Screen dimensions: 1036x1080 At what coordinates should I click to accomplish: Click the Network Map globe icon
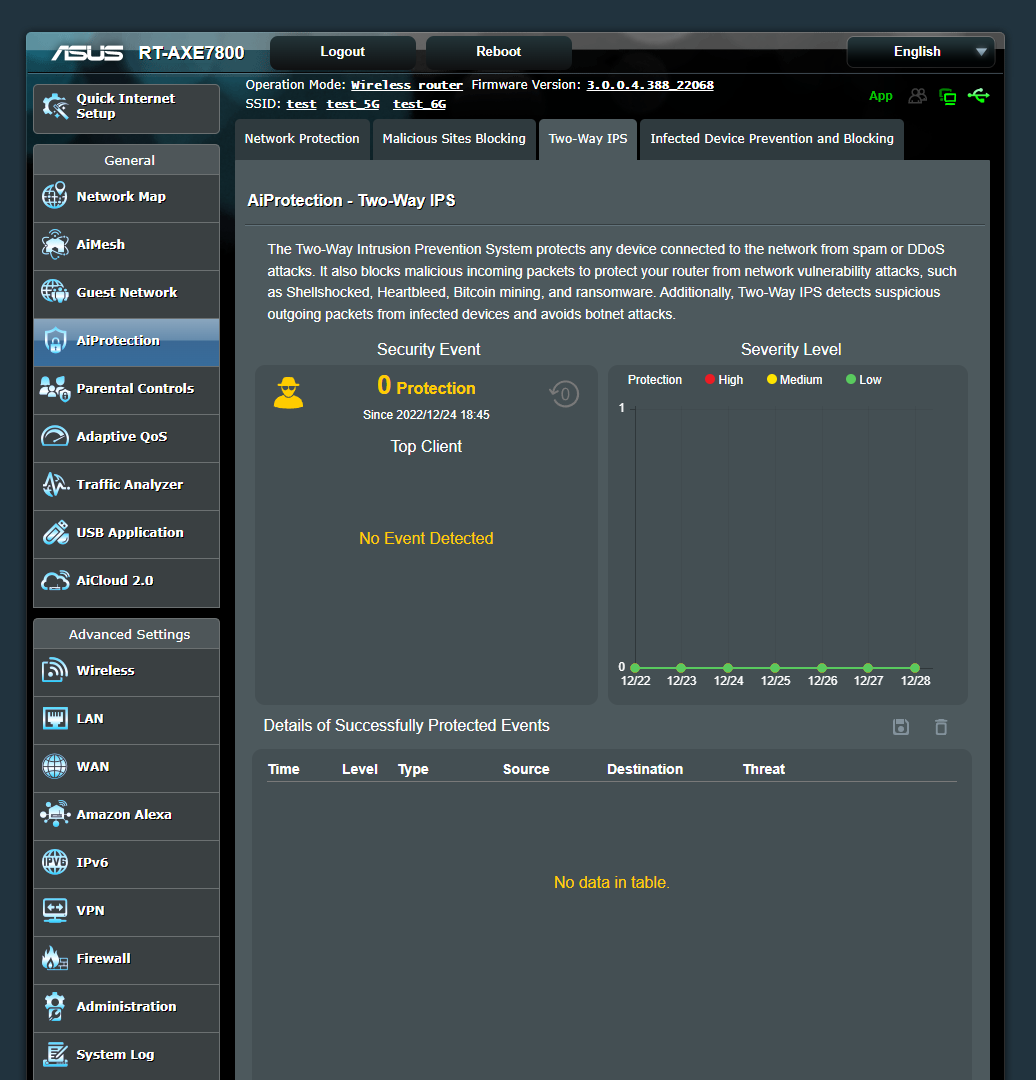click(x=54, y=196)
